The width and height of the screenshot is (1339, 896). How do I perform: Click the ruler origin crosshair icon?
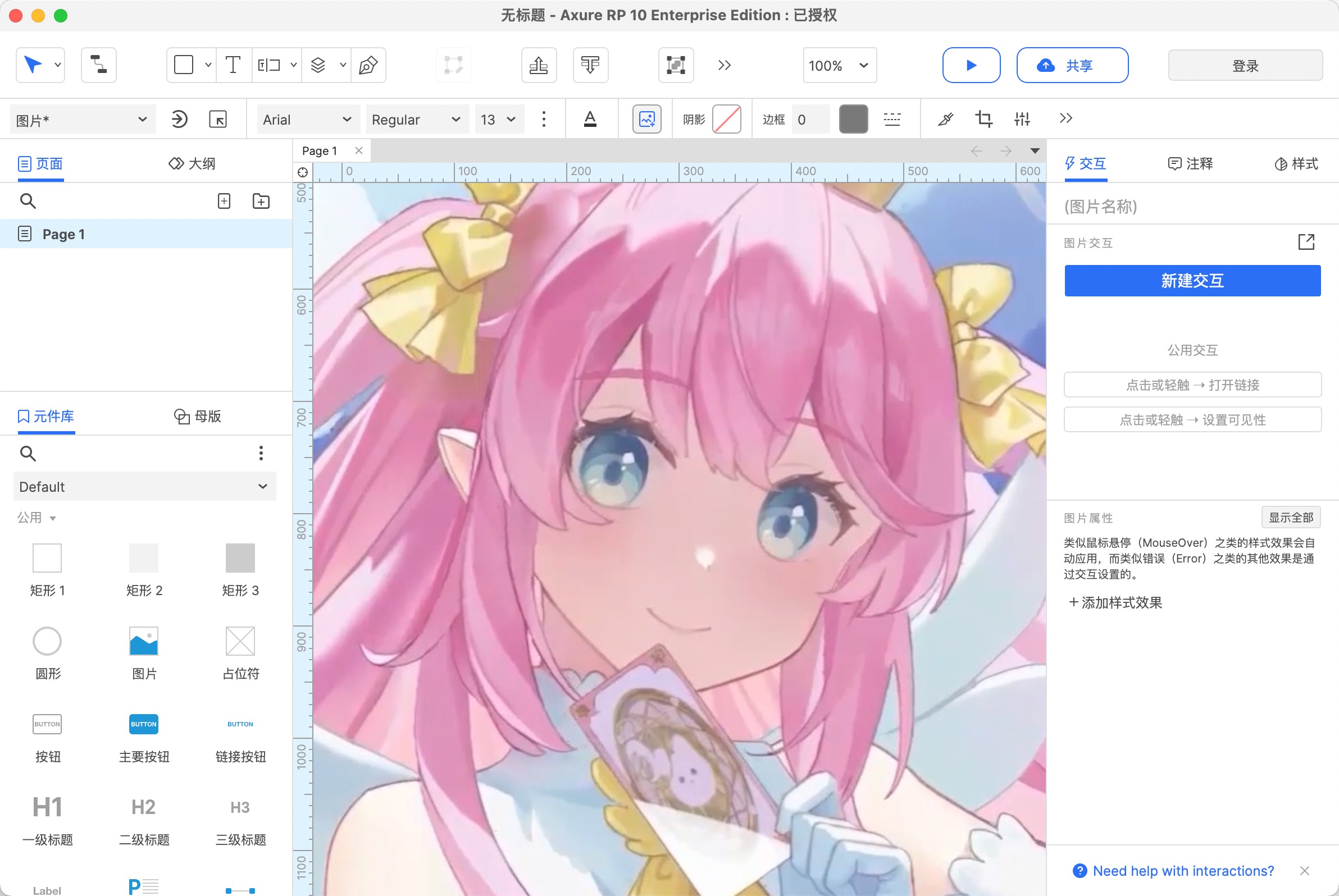click(x=303, y=172)
